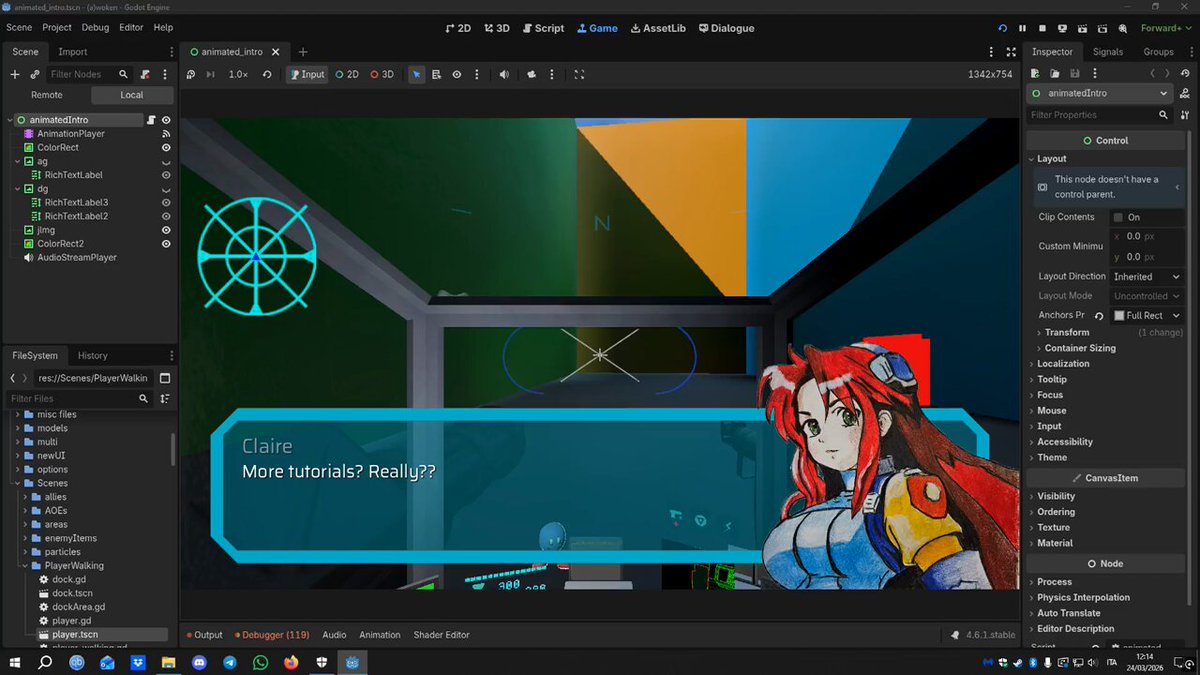The image size is (1200, 675).
Task: Switch to the Remote scene tree
Action: click(47, 95)
